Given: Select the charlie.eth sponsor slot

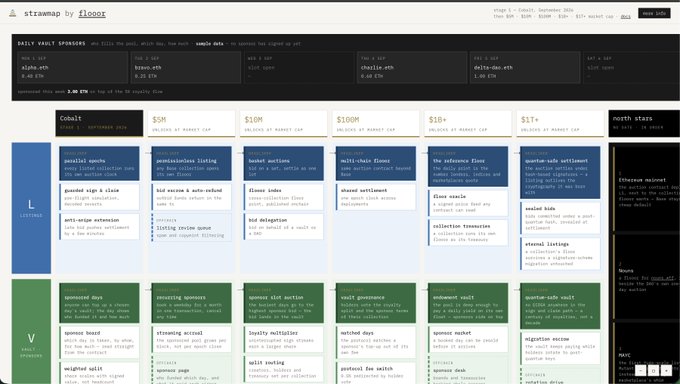Looking at the screenshot, I should (412, 67).
